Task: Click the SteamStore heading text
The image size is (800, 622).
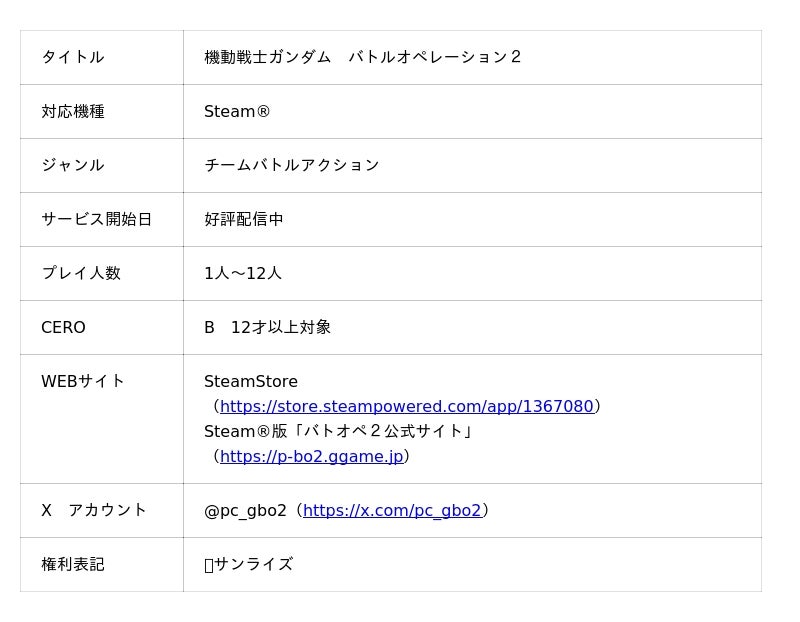Action: [x=251, y=382]
